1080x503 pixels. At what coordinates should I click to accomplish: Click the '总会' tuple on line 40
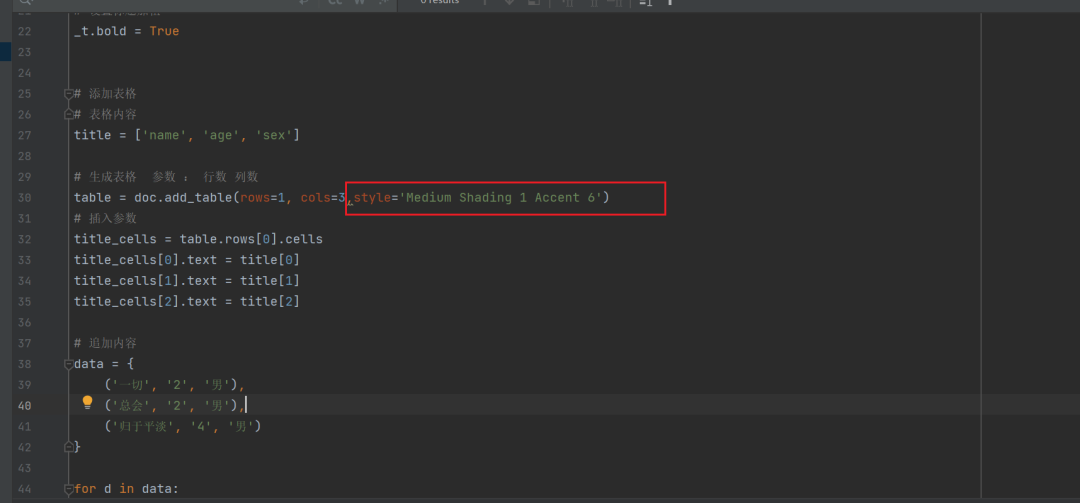point(174,405)
